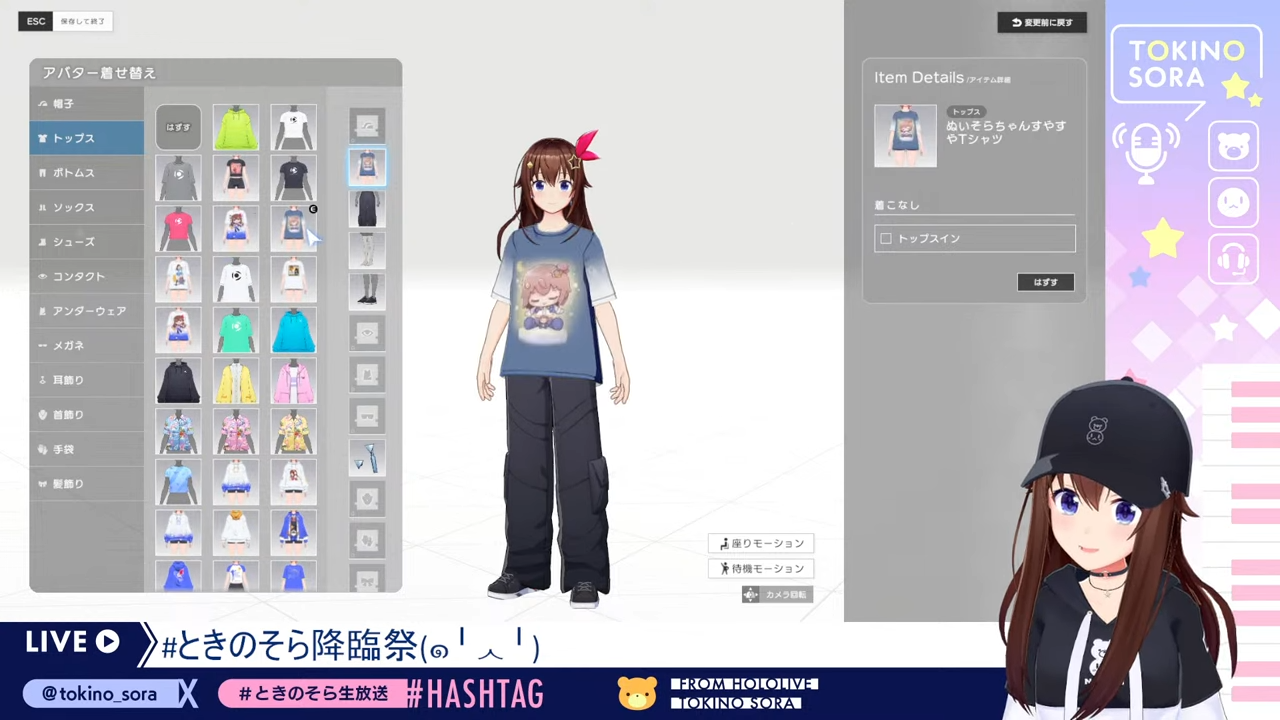Viewport: 1280px width, 720px height.
Task: Click ESC save and exit button
Action: 65,21
